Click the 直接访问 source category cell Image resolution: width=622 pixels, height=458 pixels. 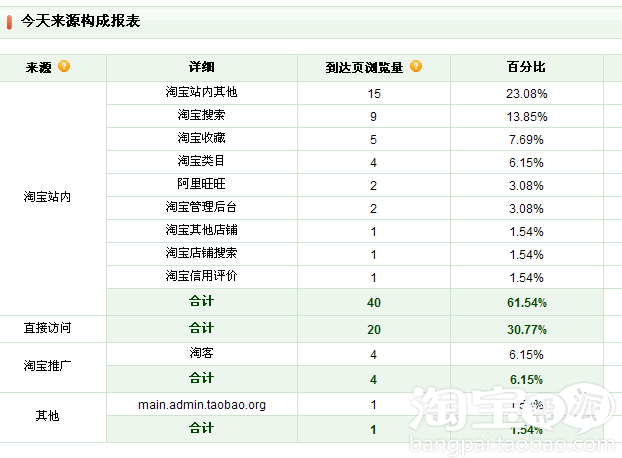(x=47, y=328)
